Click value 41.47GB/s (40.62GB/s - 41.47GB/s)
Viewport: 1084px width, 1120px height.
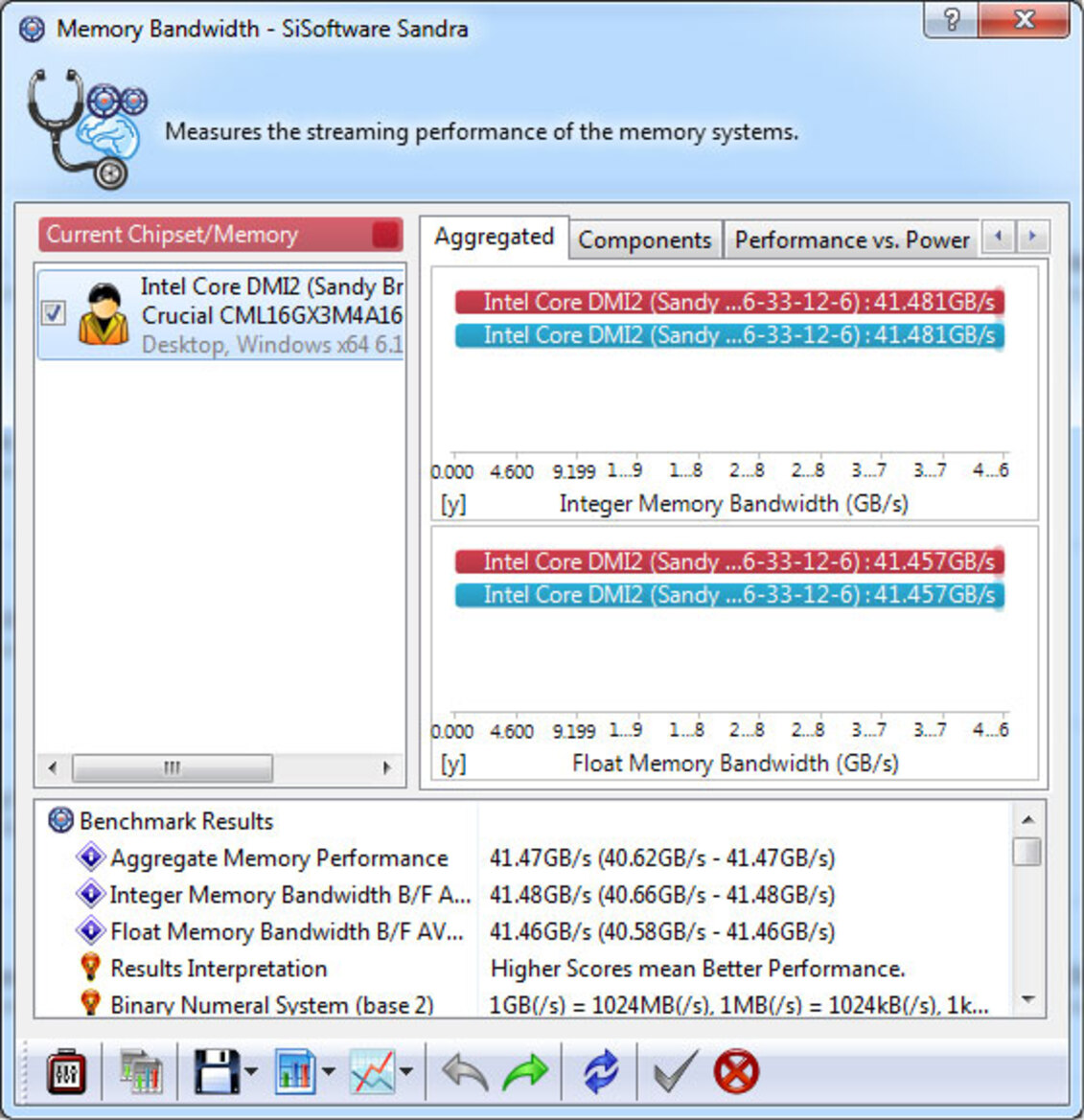click(x=662, y=857)
